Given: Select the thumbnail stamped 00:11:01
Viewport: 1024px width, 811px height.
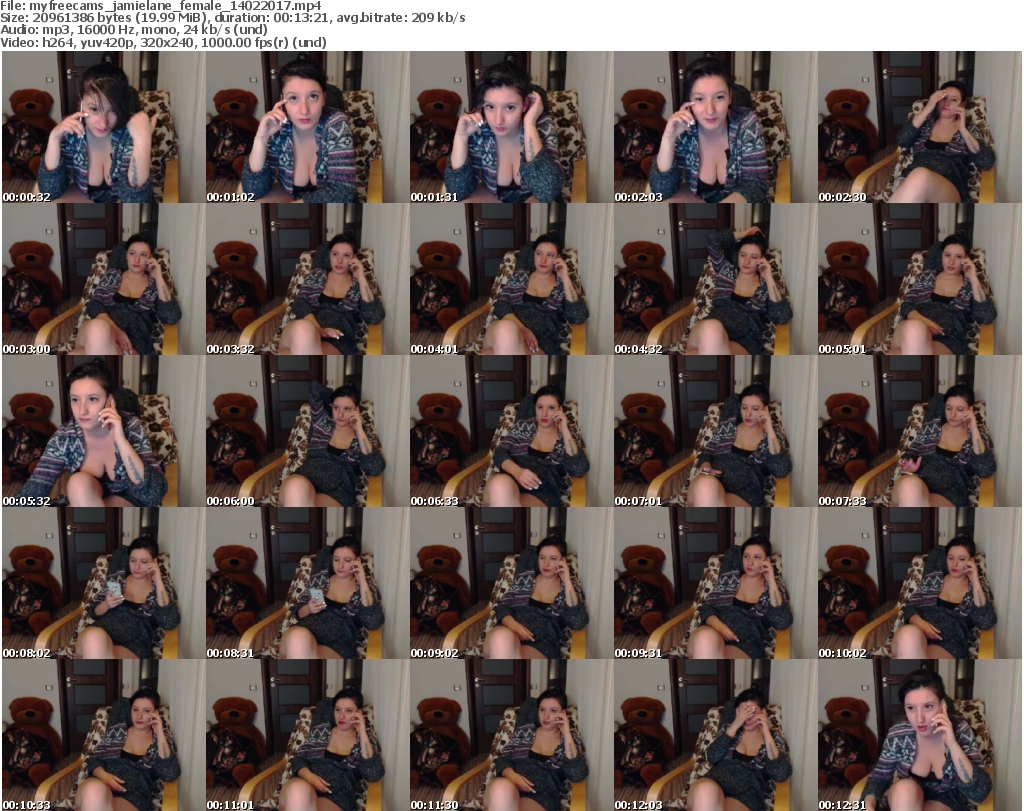Looking at the screenshot, I should click(308, 735).
